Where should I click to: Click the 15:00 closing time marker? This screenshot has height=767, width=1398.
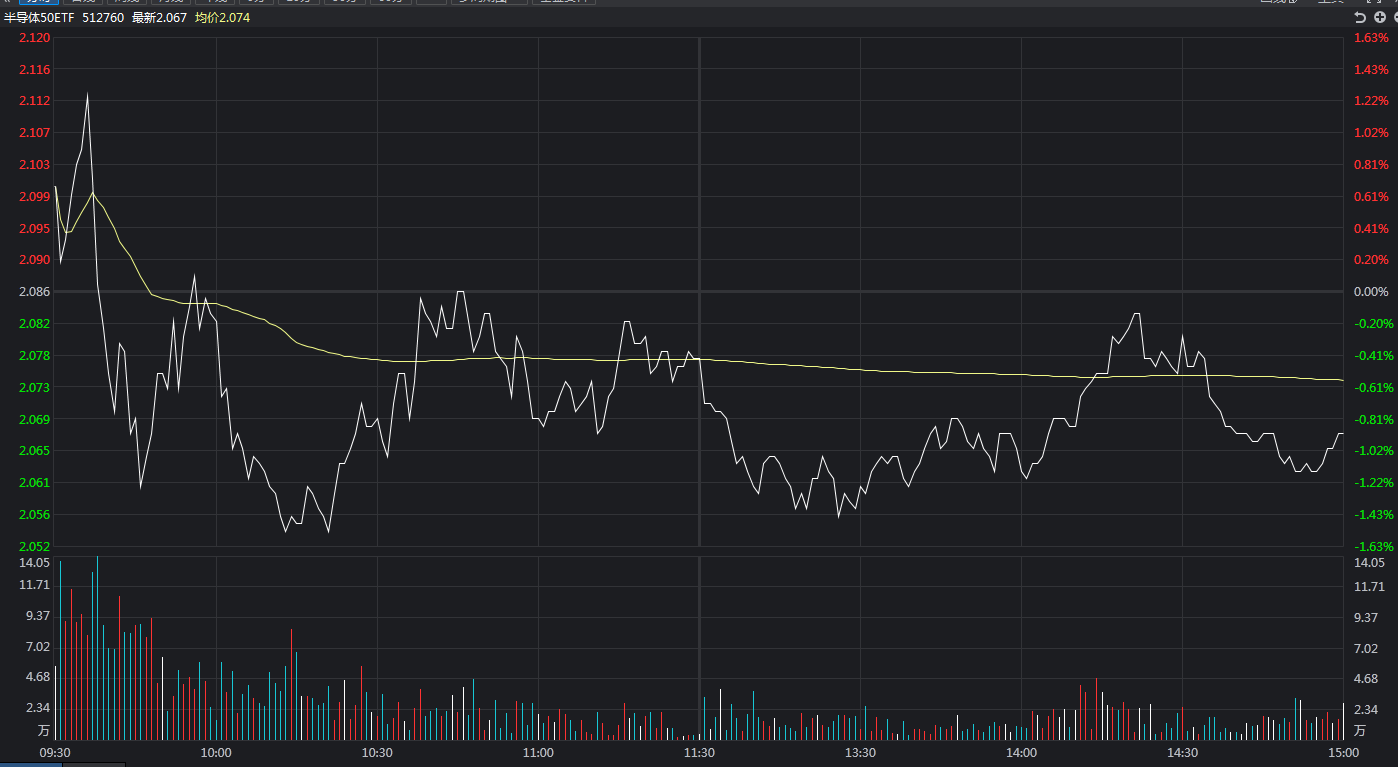click(1343, 752)
